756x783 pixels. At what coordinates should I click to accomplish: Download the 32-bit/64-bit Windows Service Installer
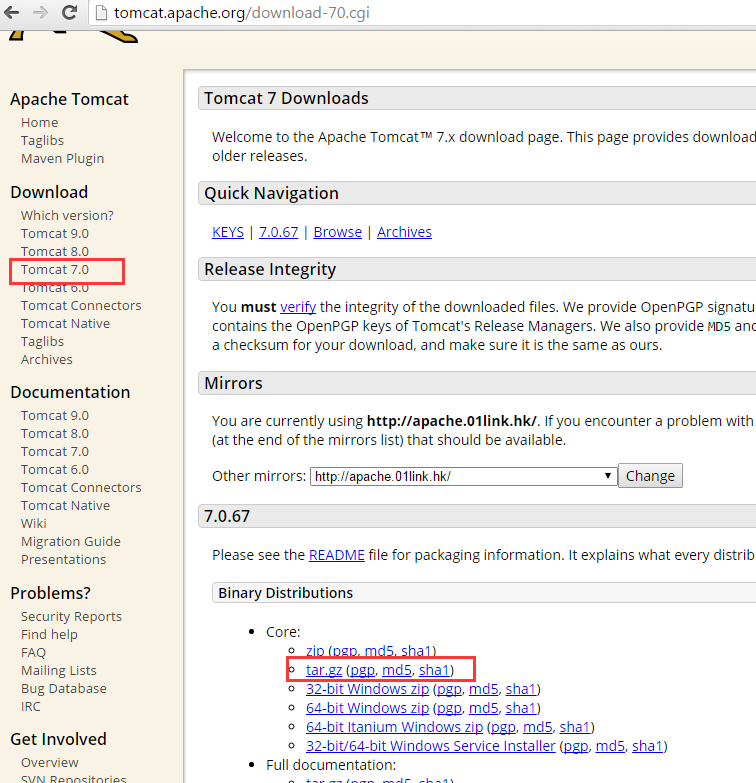pyautogui.click(x=431, y=746)
